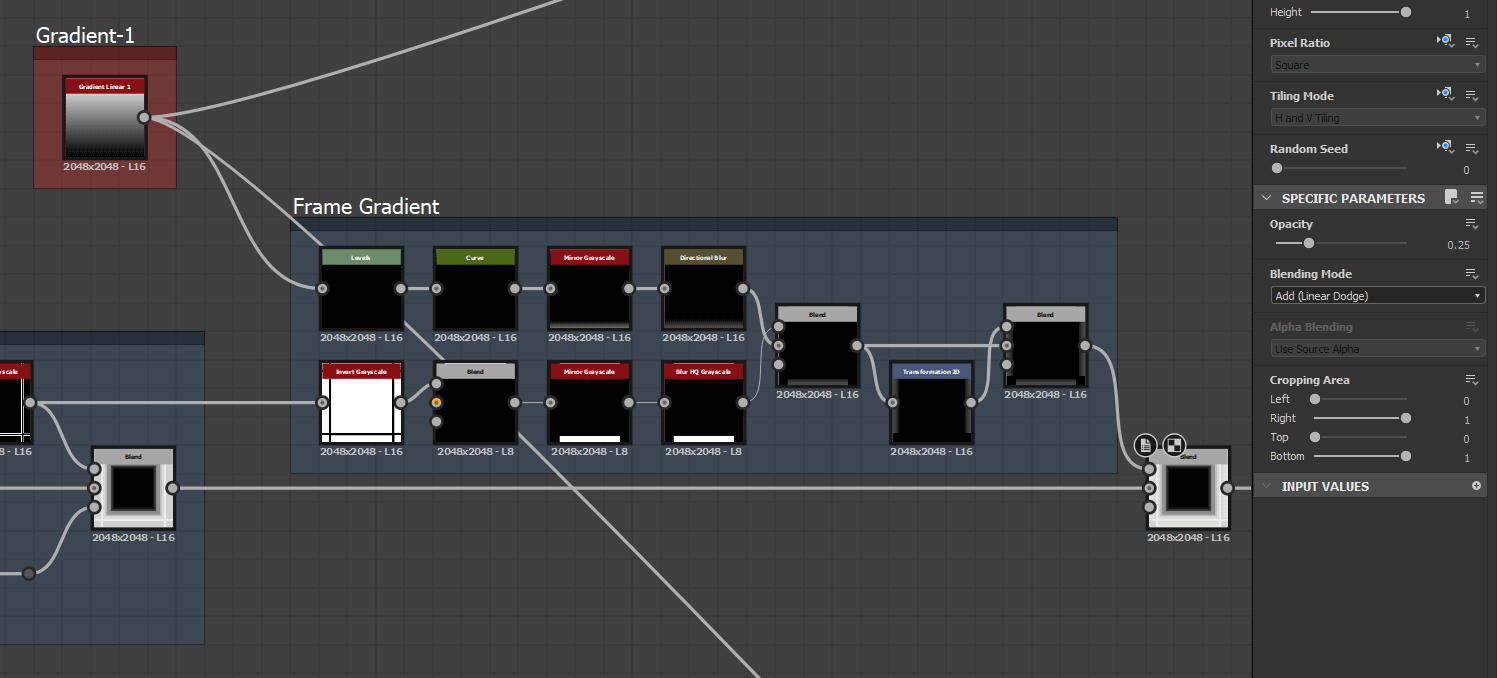Click the Opacity value field showing 0.25
1497x678 pixels.
pyautogui.click(x=1458, y=245)
